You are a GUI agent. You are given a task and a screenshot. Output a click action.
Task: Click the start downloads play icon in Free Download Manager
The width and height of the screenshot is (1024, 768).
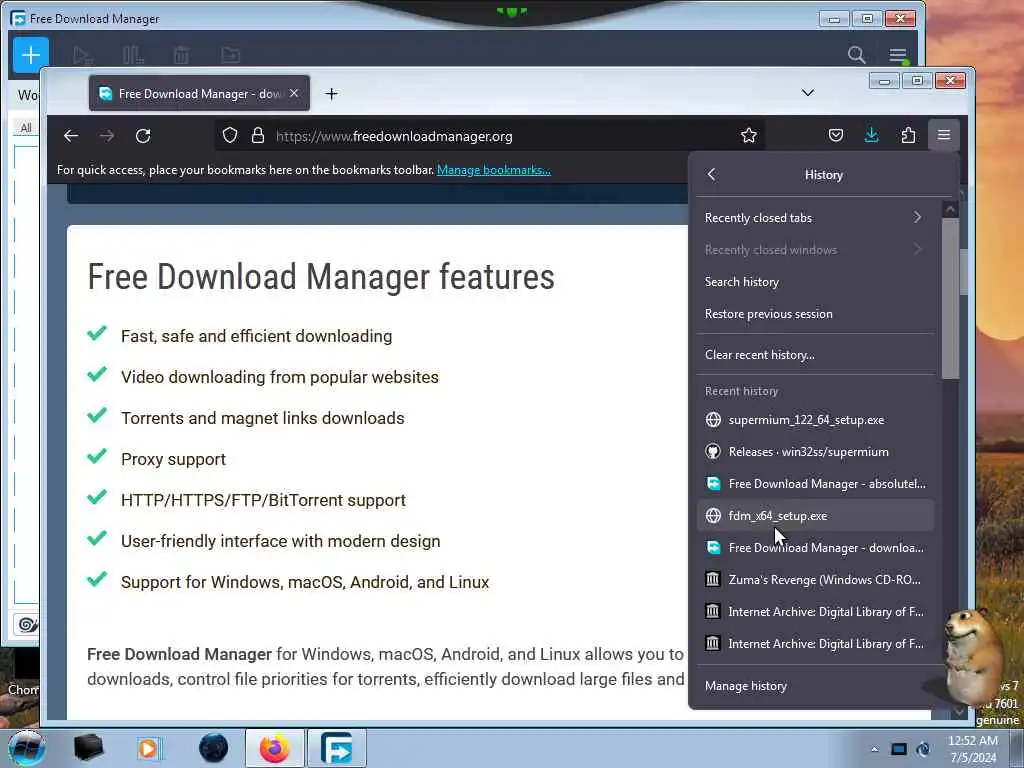point(82,56)
